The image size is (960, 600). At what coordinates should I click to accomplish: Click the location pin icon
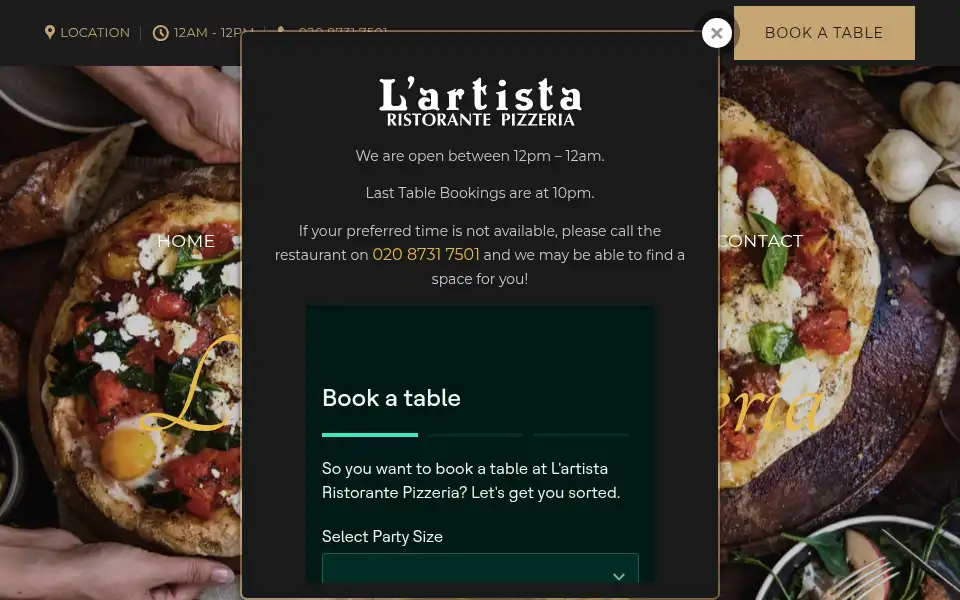50,32
